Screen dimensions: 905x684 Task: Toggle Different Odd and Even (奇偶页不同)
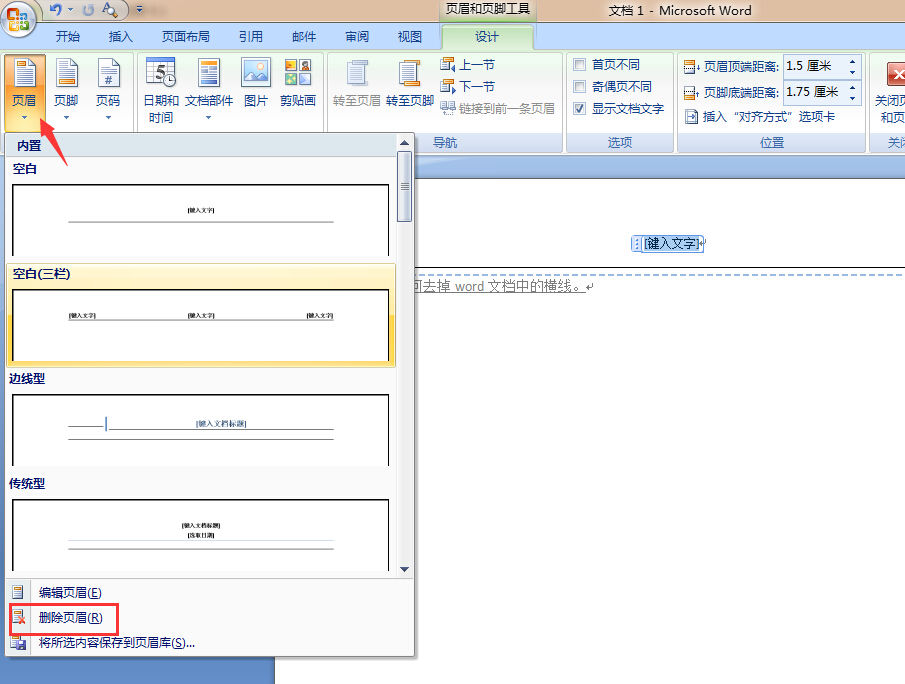tap(580, 87)
